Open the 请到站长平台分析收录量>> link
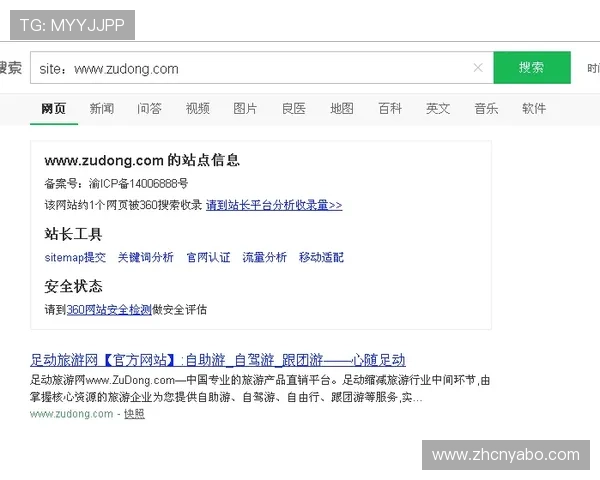 274,205
